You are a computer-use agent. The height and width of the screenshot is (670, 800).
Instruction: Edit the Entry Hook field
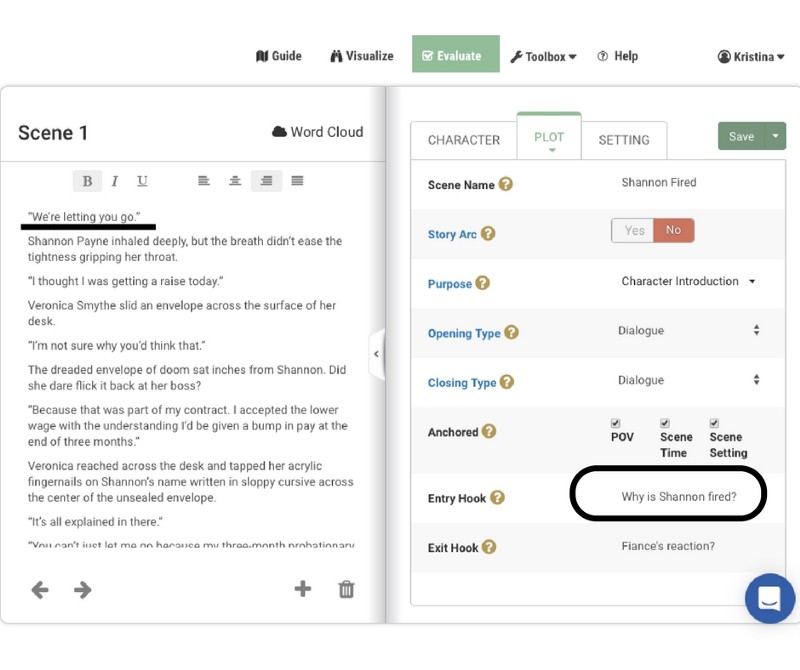click(x=677, y=497)
